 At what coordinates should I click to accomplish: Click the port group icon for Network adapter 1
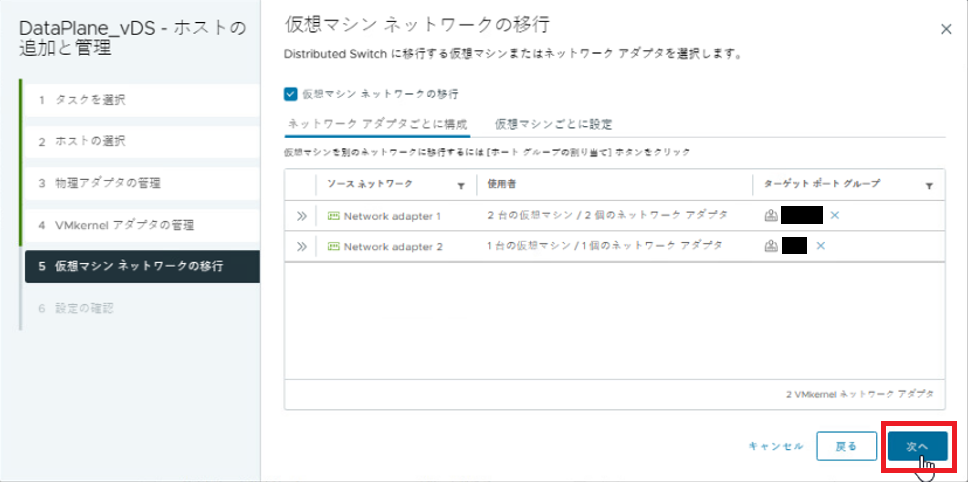coord(771,215)
